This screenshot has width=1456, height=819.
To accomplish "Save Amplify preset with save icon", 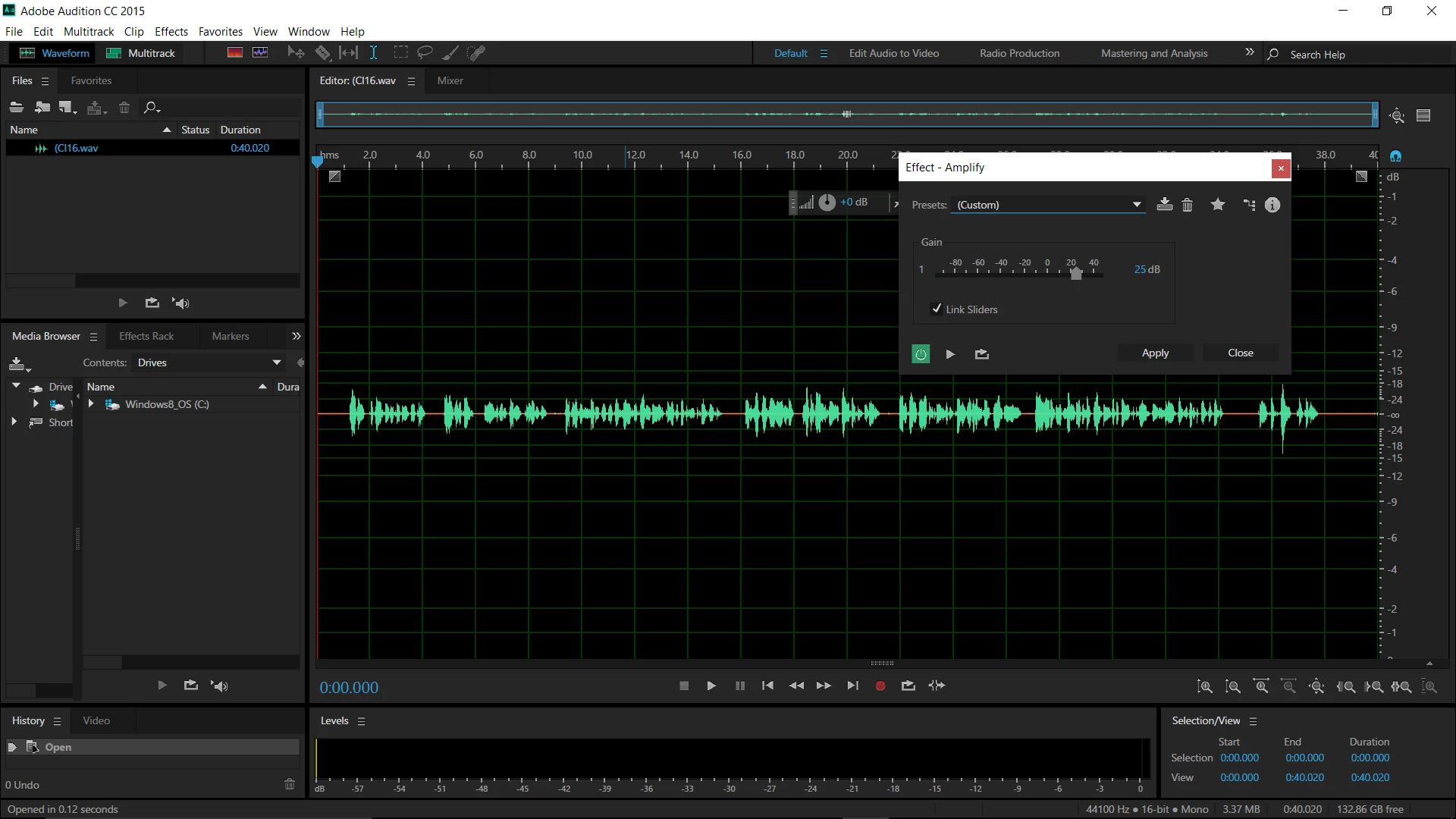I will pos(1165,205).
